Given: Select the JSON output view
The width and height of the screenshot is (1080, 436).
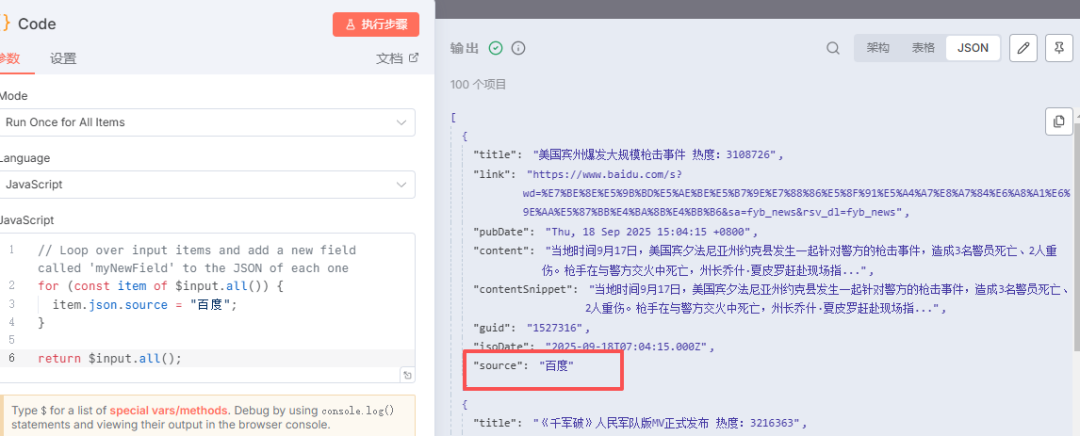Looking at the screenshot, I should pos(972,48).
